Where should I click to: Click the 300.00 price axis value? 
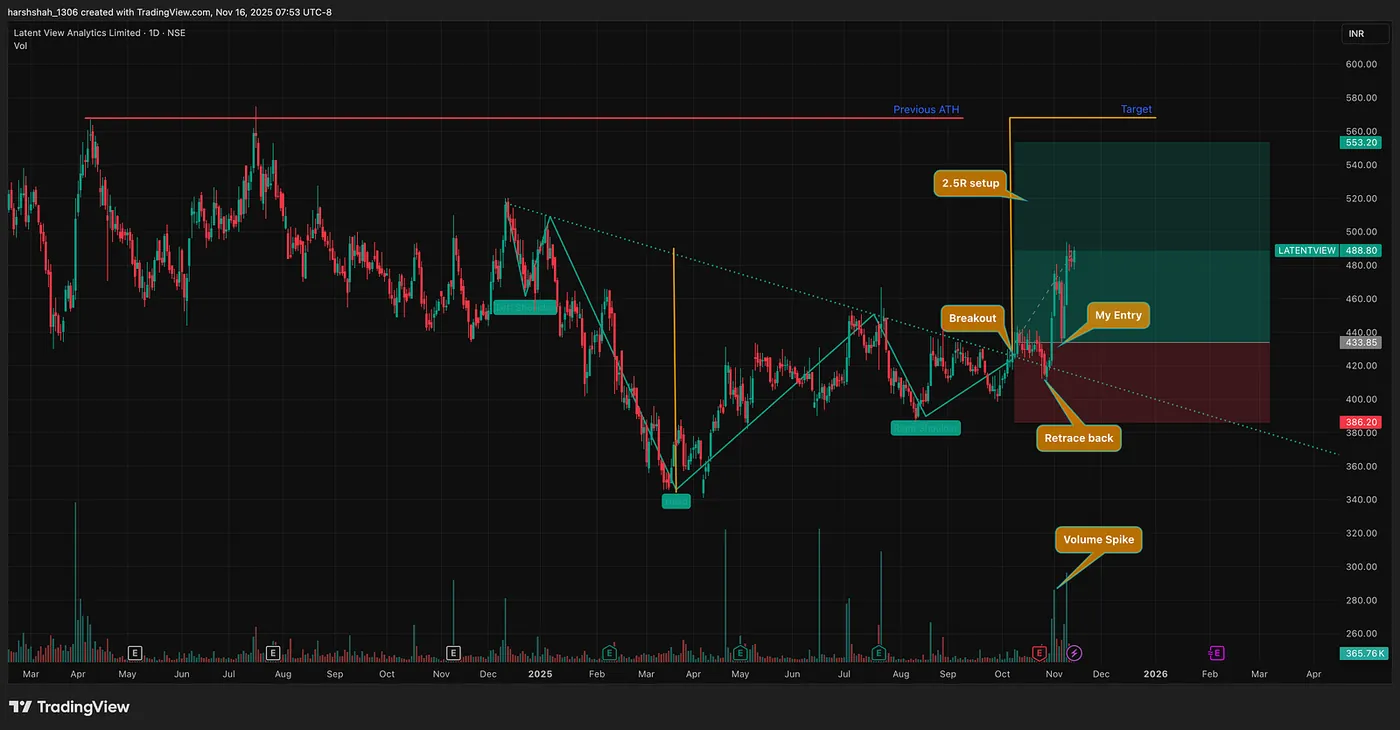click(1362, 567)
